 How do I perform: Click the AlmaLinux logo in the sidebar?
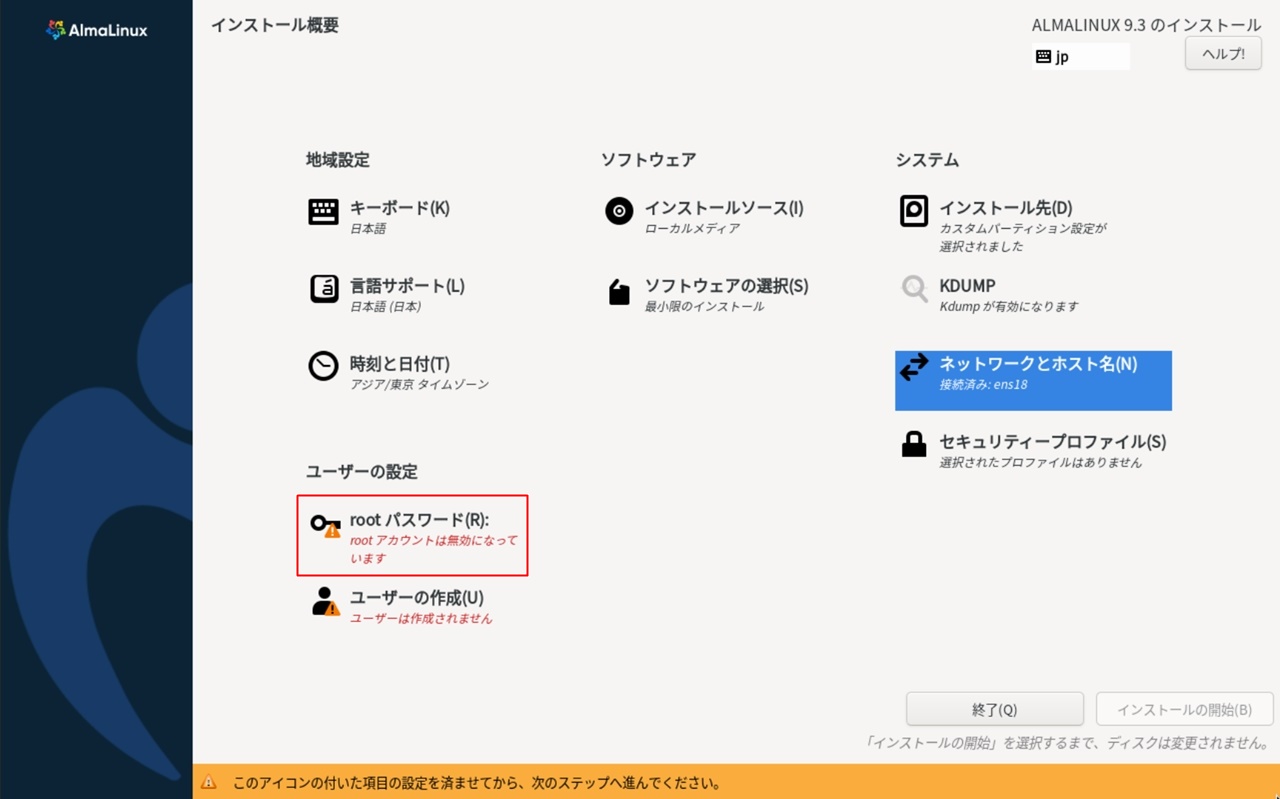pos(96,30)
